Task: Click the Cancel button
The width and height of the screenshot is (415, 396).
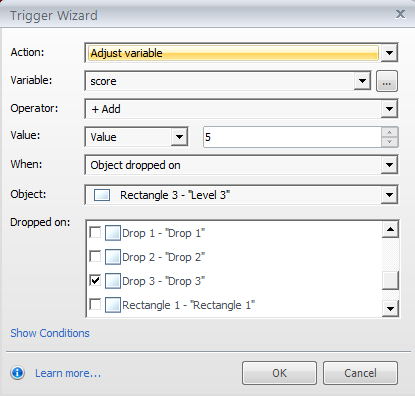Action: (x=360, y=373)
